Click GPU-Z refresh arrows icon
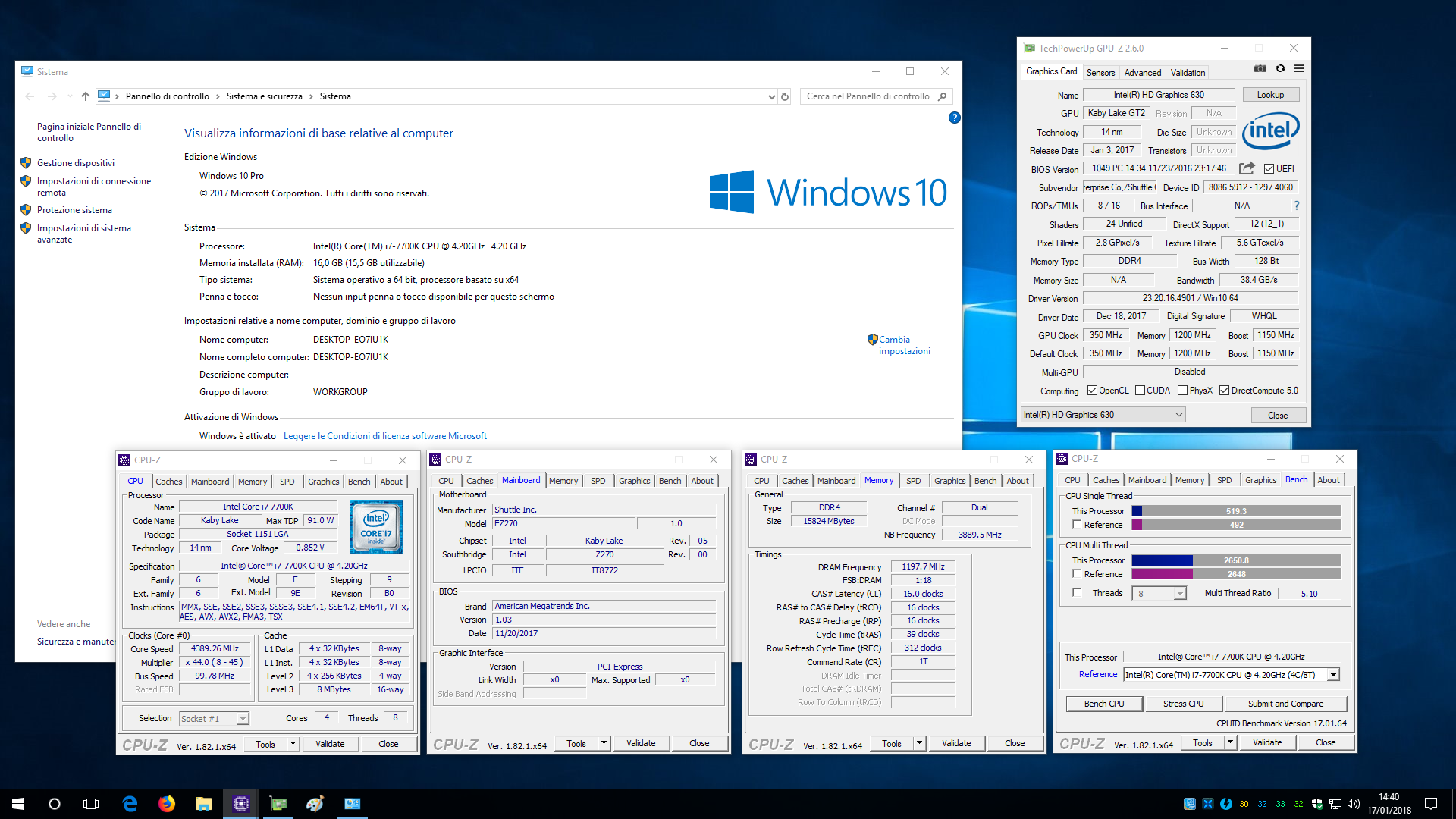The height and width of the screenshot is (819, 1456). tap(1280, 69)
